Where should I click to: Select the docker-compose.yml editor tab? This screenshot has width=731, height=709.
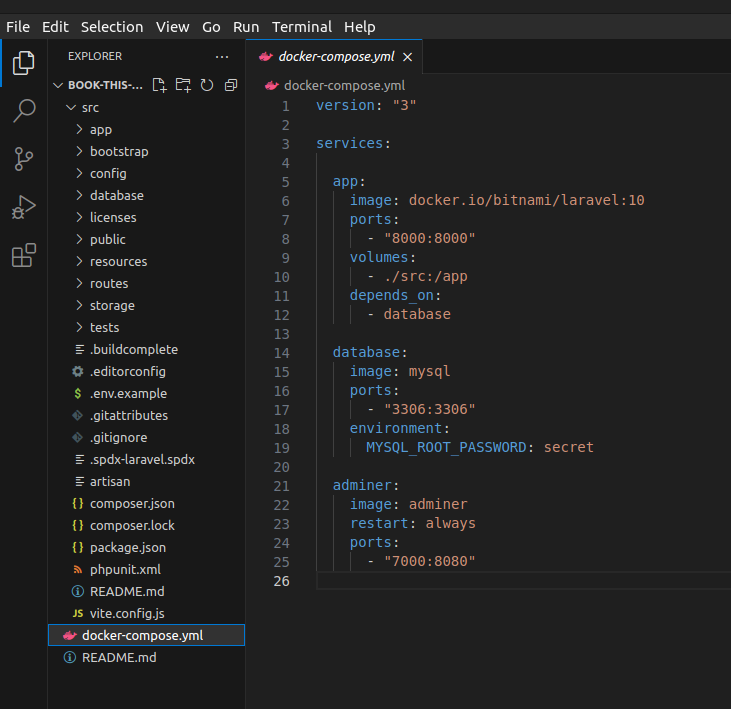coord(334,57)
